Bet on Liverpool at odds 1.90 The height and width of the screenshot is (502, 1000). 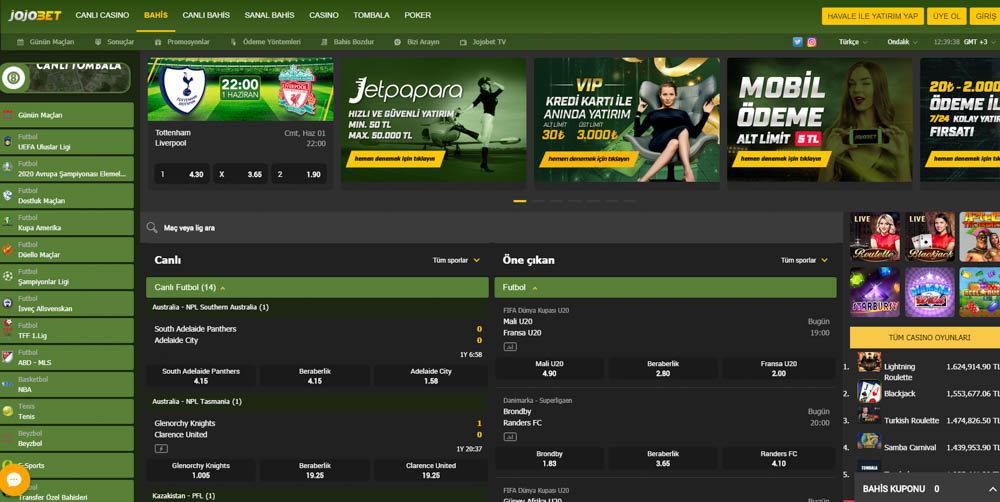click(299, 174)
